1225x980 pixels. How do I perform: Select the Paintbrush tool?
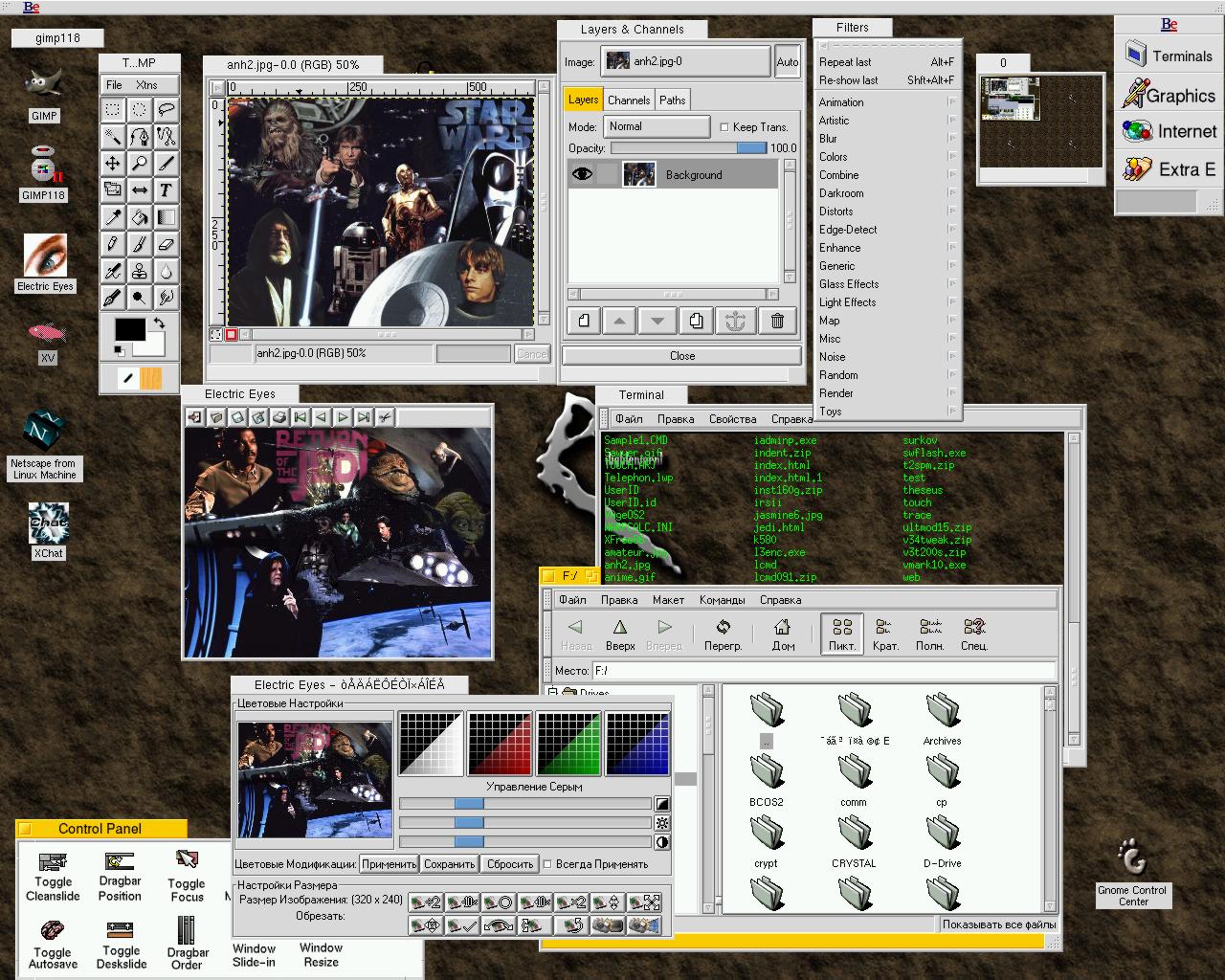[x=140, y=244]
